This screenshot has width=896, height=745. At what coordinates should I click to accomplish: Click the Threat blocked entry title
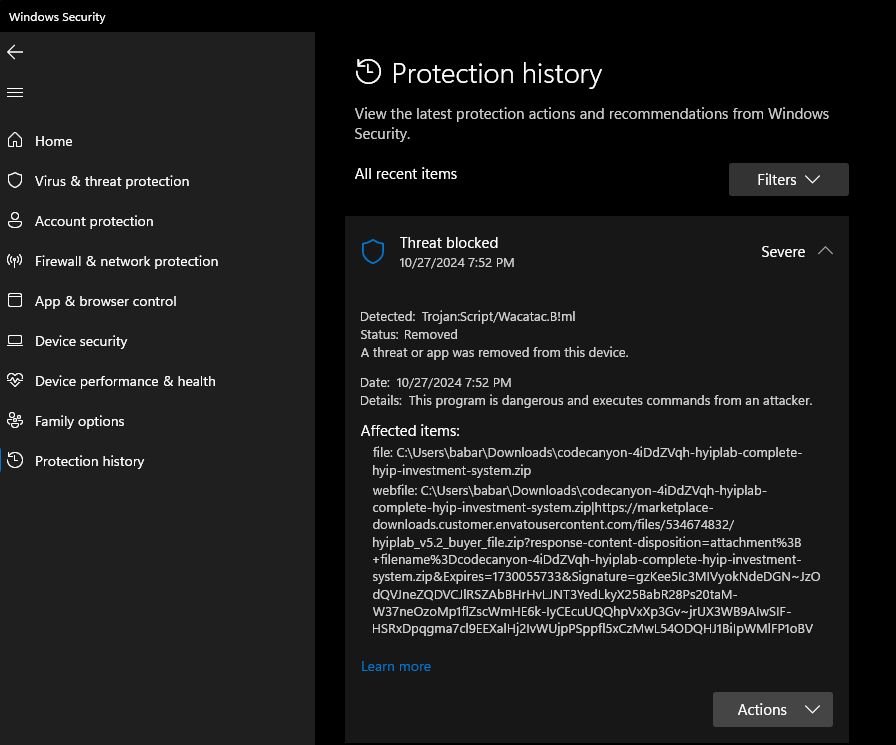tap(449, 243)
